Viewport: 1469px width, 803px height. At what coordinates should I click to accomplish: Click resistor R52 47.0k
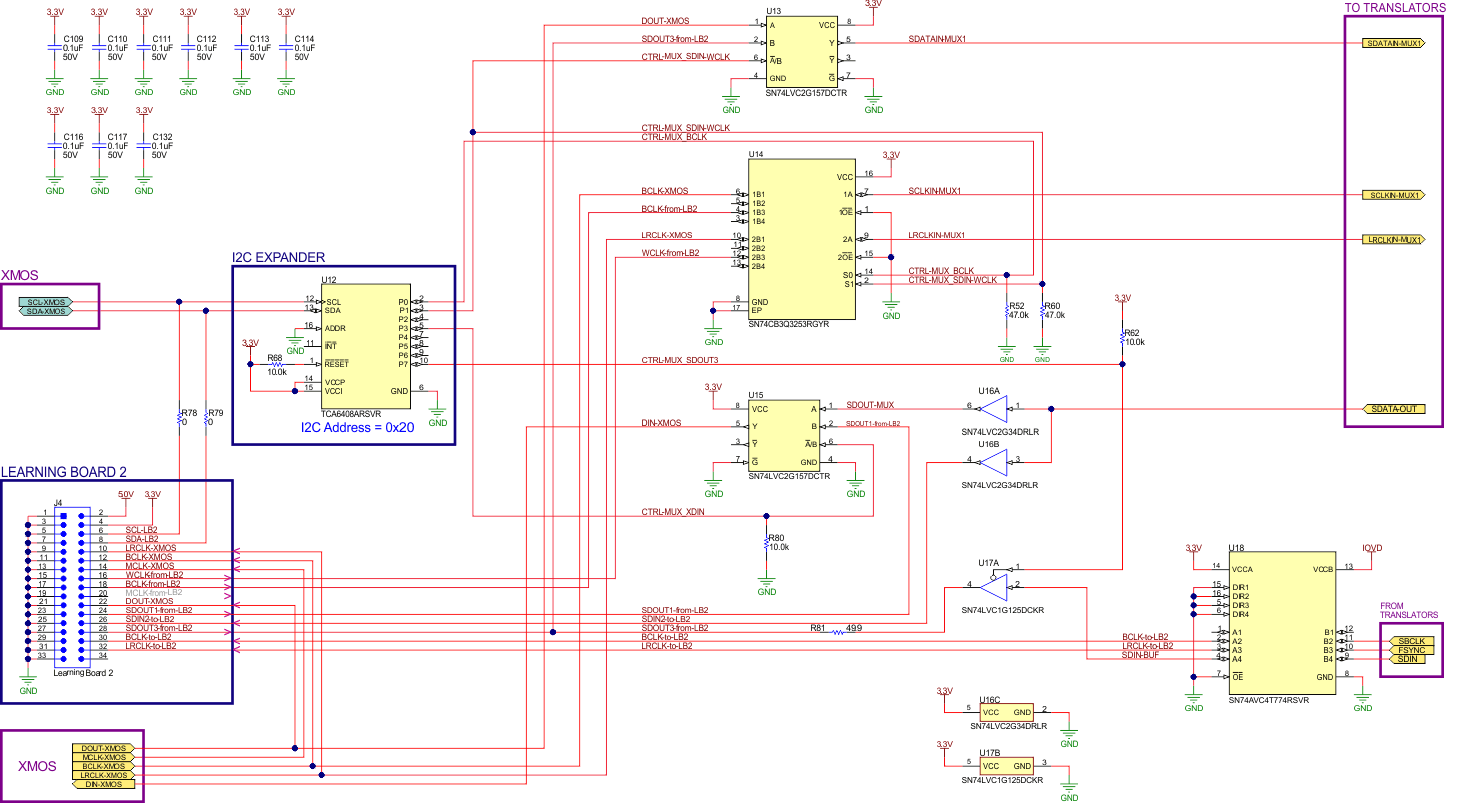[1007, 312]
